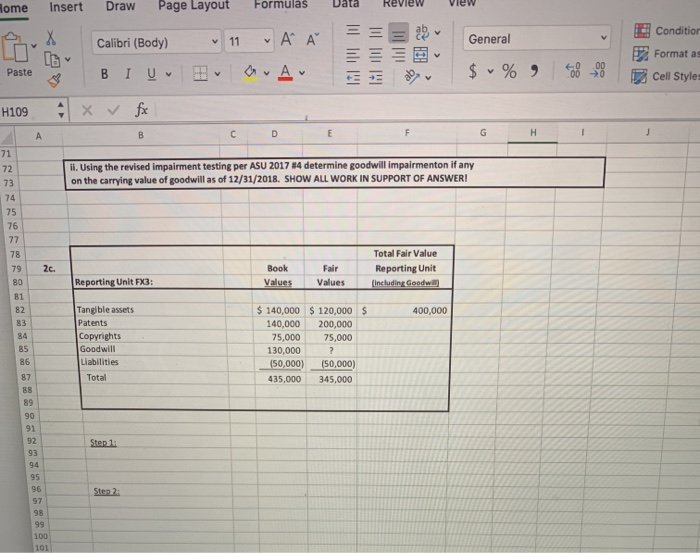
Task: Click the fx Insert Function button
Action: coord(142,109)
